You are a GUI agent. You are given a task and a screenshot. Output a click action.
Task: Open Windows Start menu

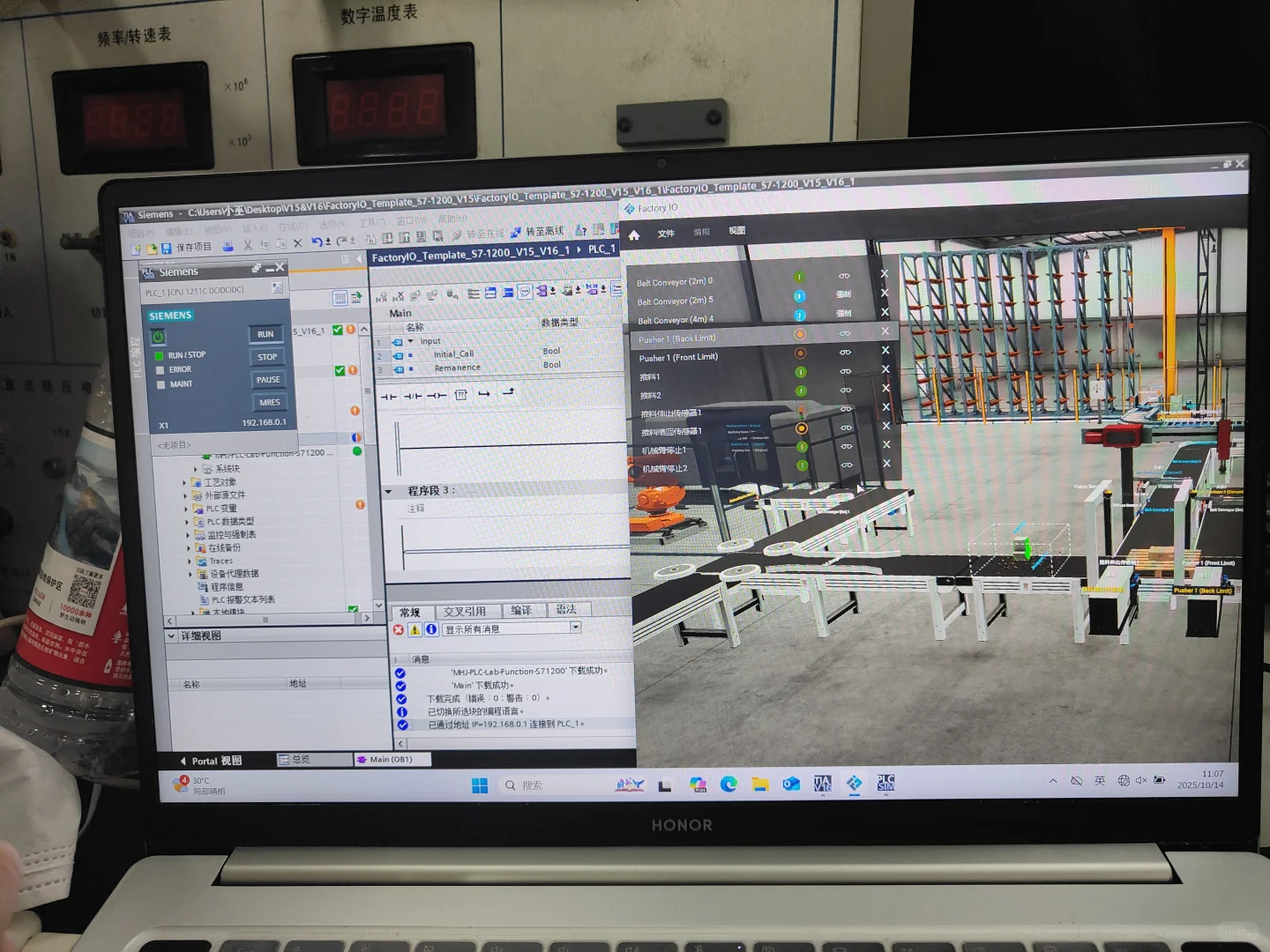[480, 785]
